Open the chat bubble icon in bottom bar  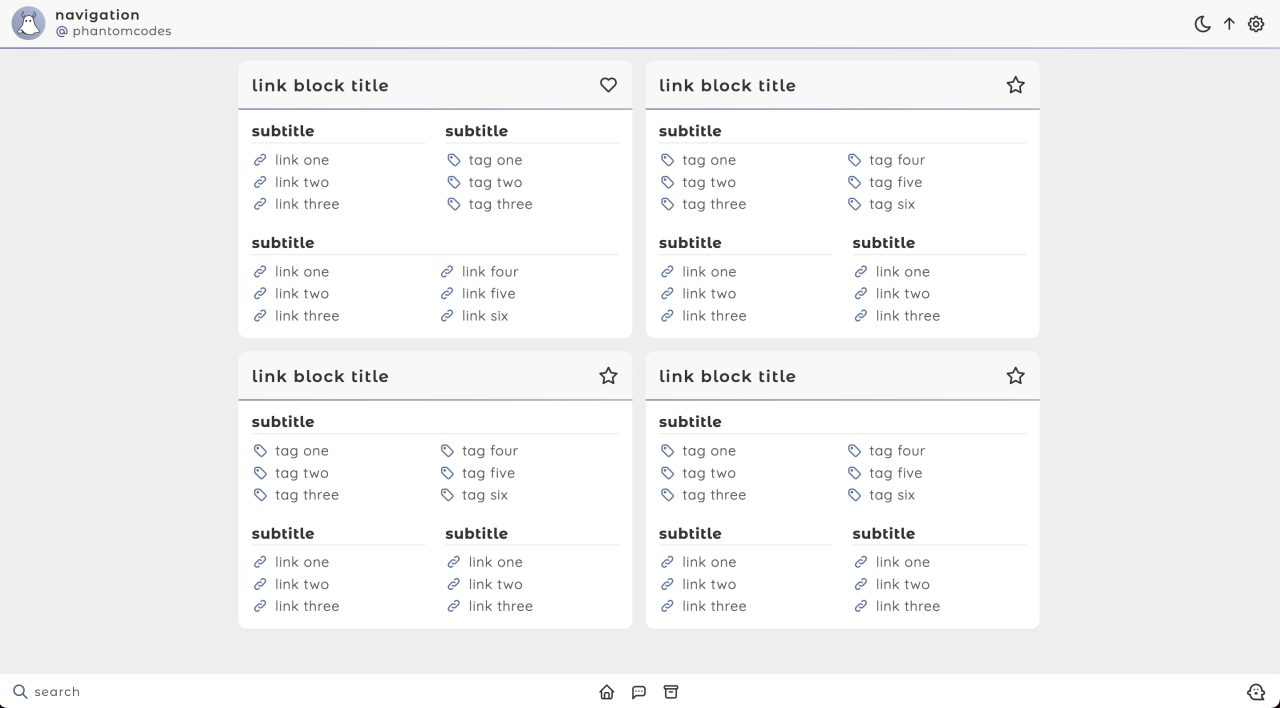pyautogui.click(x=639, y=692)
